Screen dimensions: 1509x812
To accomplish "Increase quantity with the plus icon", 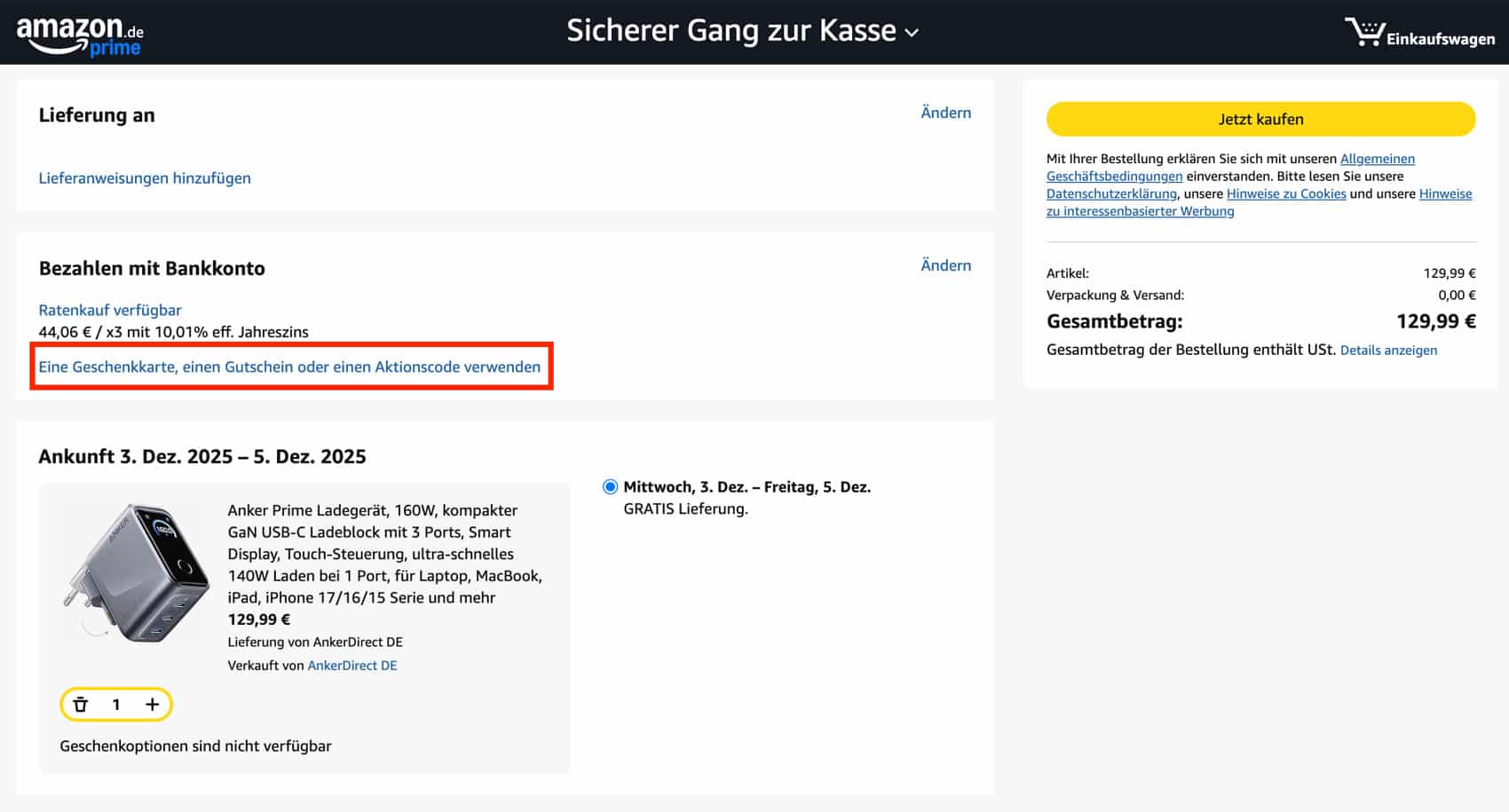I will (x=153, y=705).
